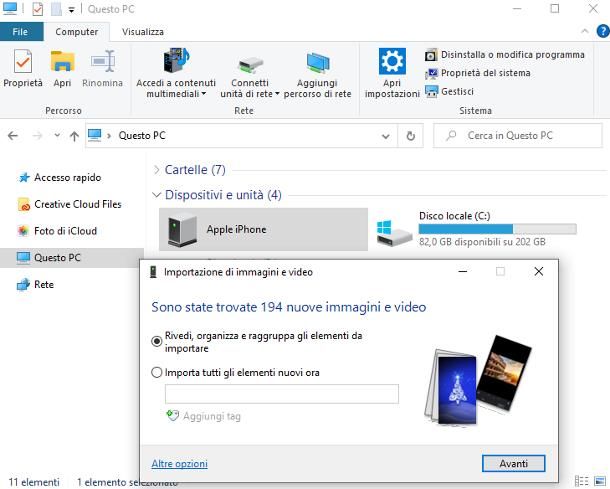This screenshot has width=610, height=489.
Task: Open Accedi a contenuti multimediali
Action: click(176, 73)
